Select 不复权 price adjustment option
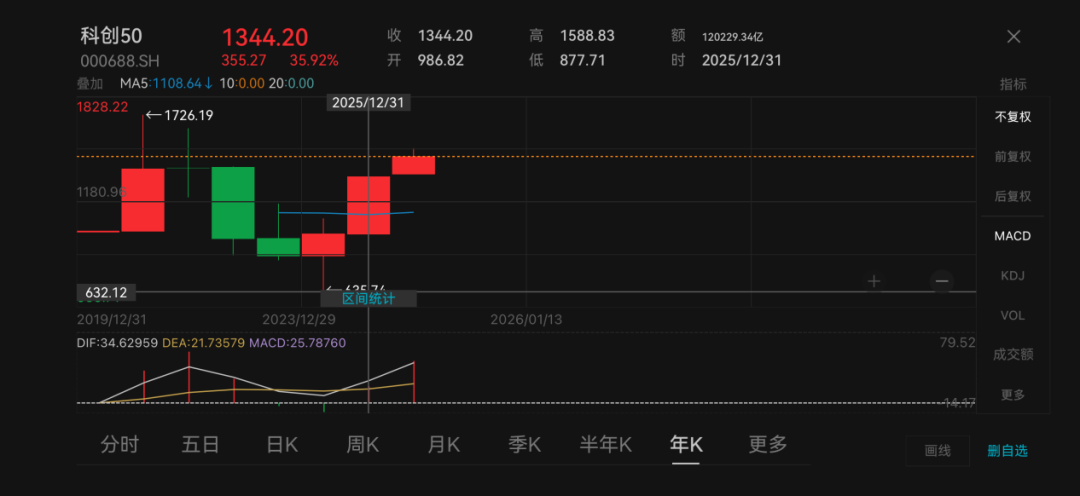Viewport: 1080px width, 496px height. click(1012, 117)
